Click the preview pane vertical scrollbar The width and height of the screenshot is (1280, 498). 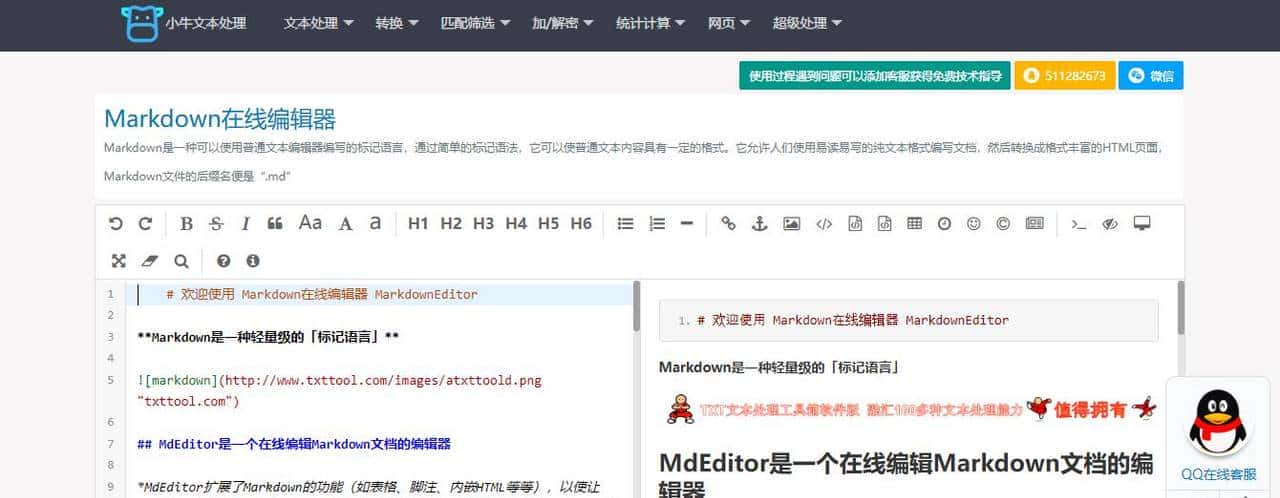pyautogui.click(x=1180, y=308)
